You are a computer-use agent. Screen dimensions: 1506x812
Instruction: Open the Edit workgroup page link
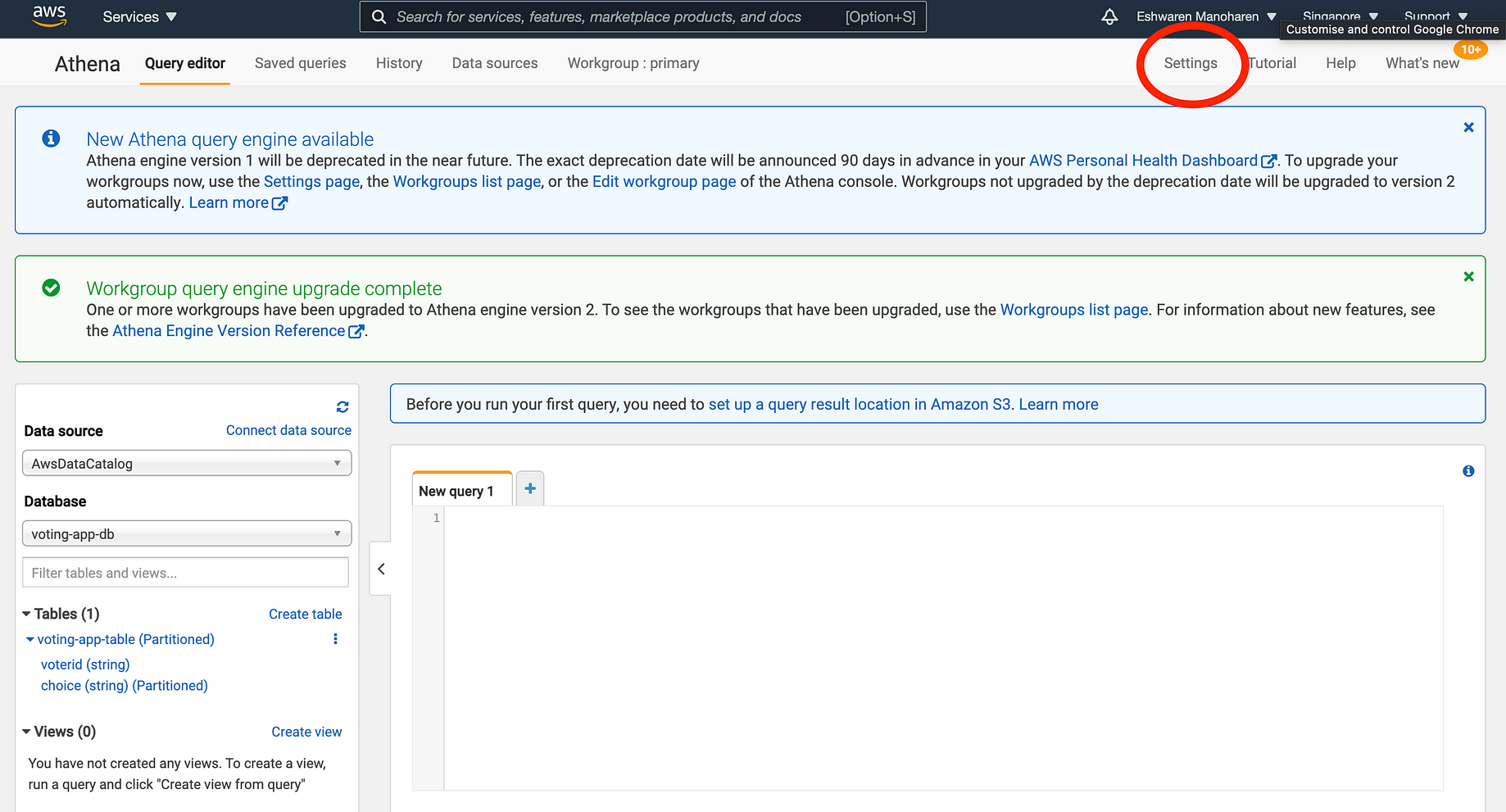coord(665,181)
